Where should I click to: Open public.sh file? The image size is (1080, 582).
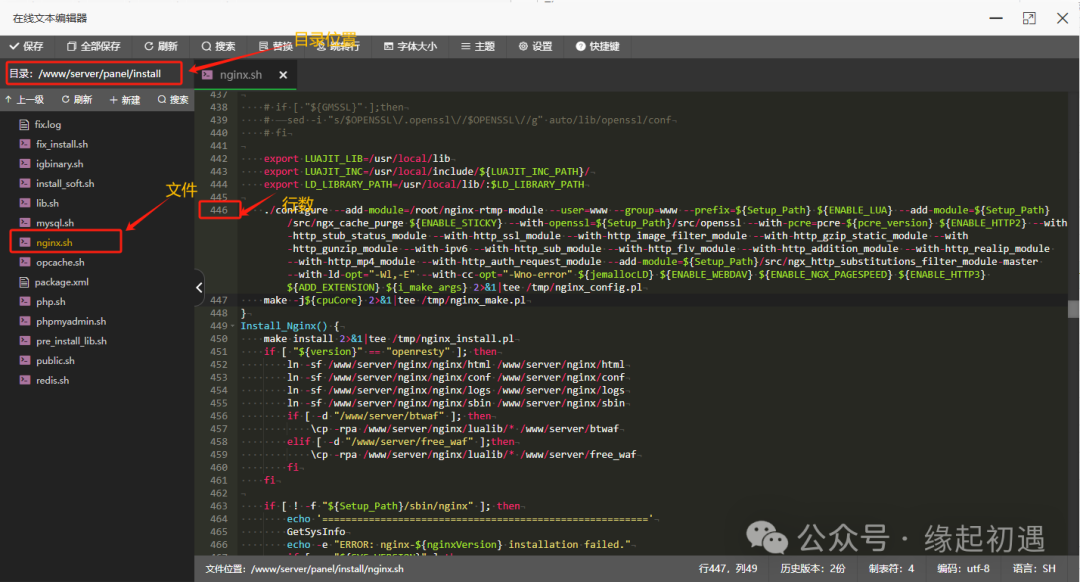tap(55, 360)
